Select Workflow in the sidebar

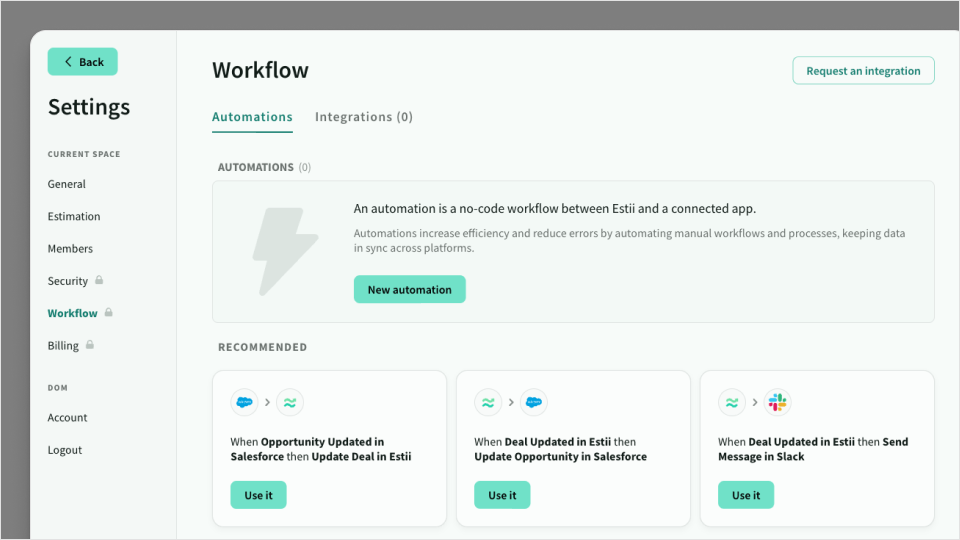73,313
